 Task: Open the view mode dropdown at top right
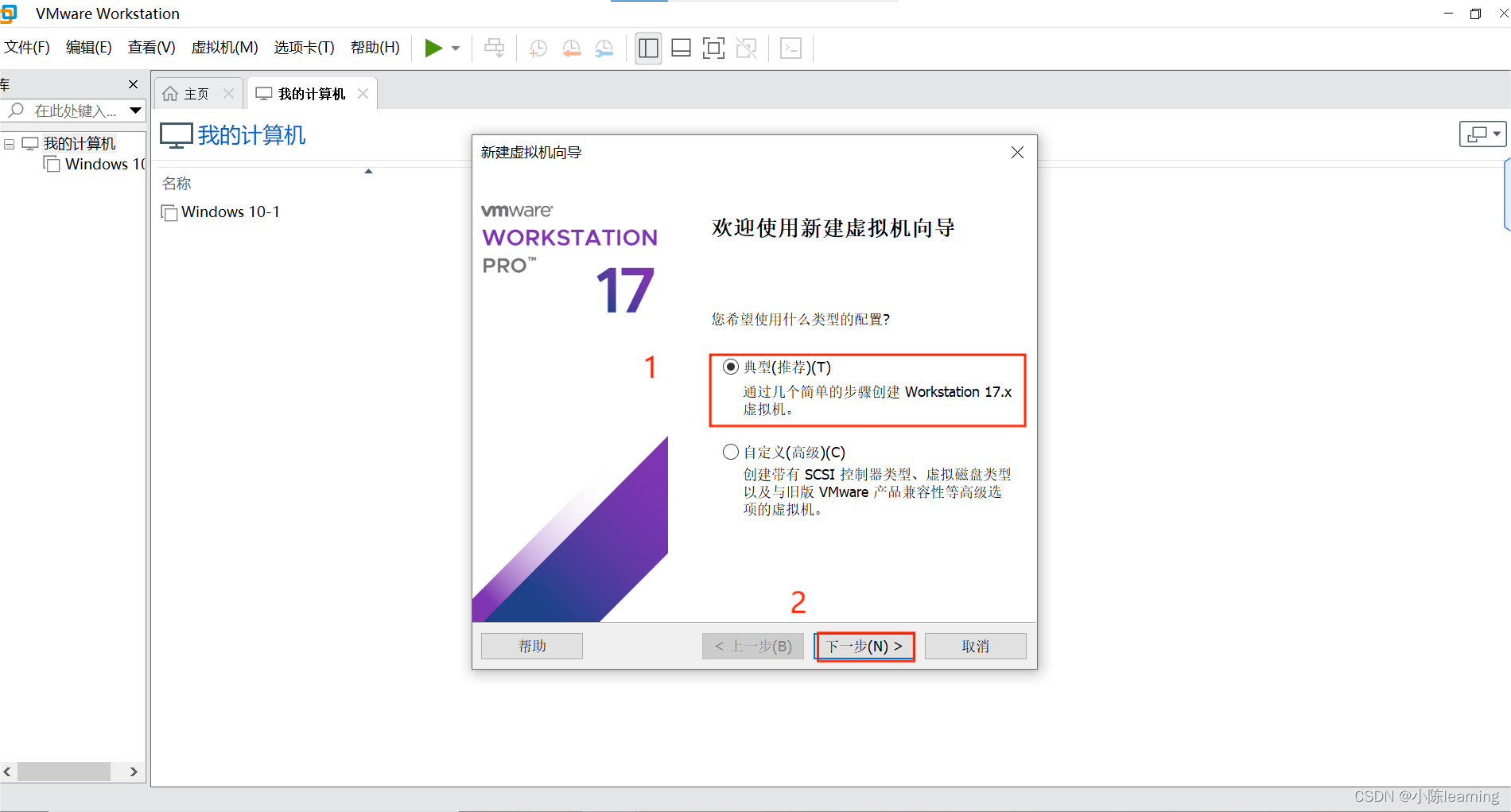coord(1482,134)
